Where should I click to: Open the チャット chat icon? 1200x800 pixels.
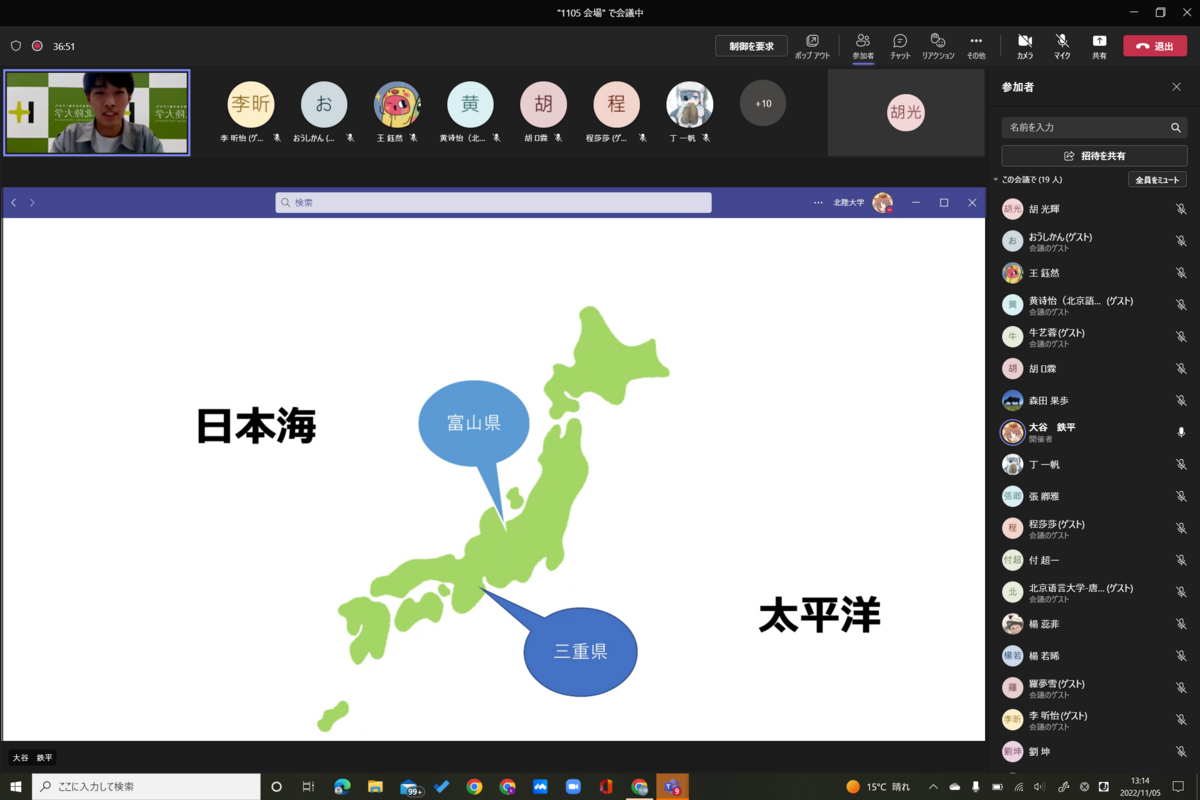pos(900,45)
